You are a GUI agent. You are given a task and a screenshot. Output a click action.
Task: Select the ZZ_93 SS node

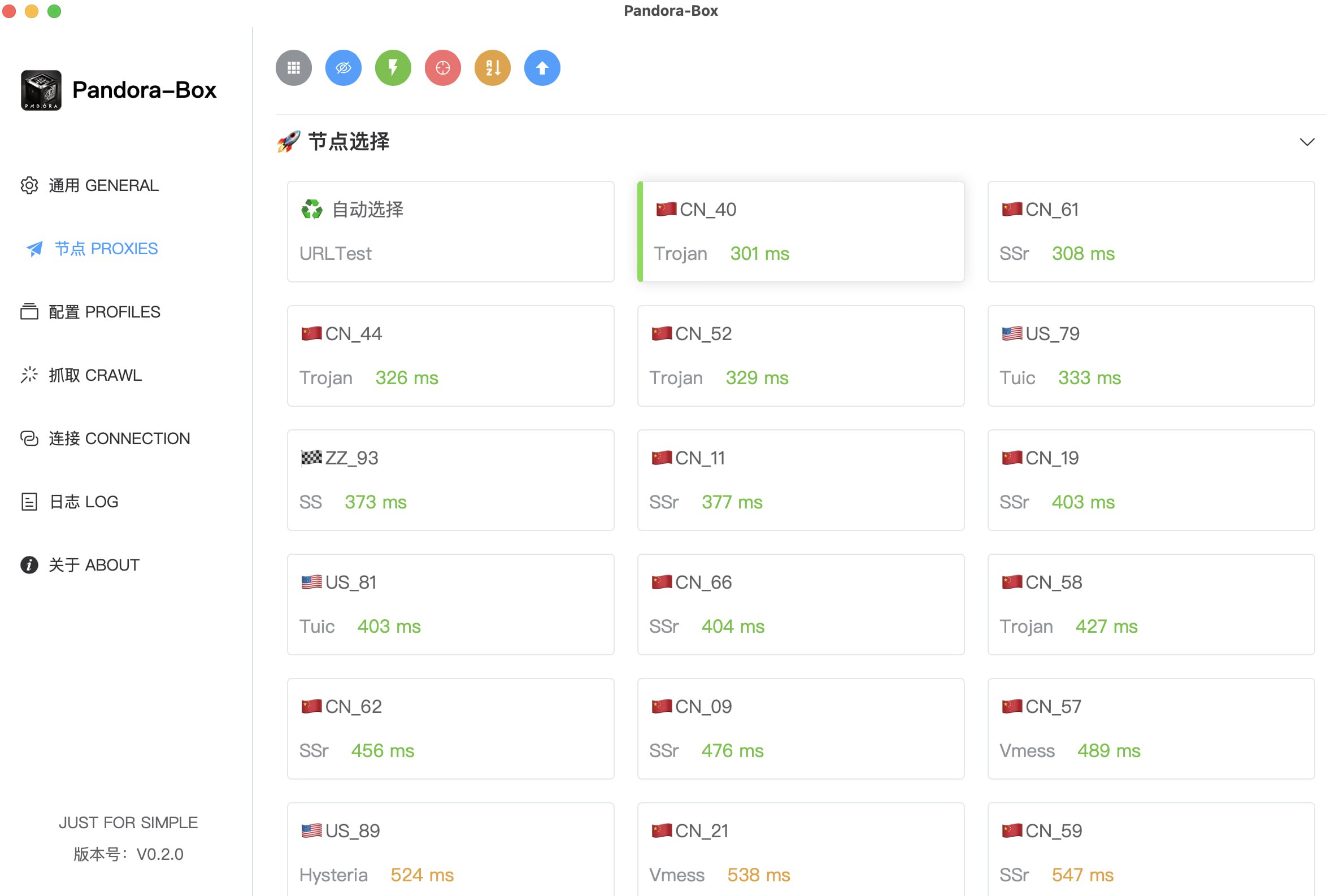pos(450,480)
